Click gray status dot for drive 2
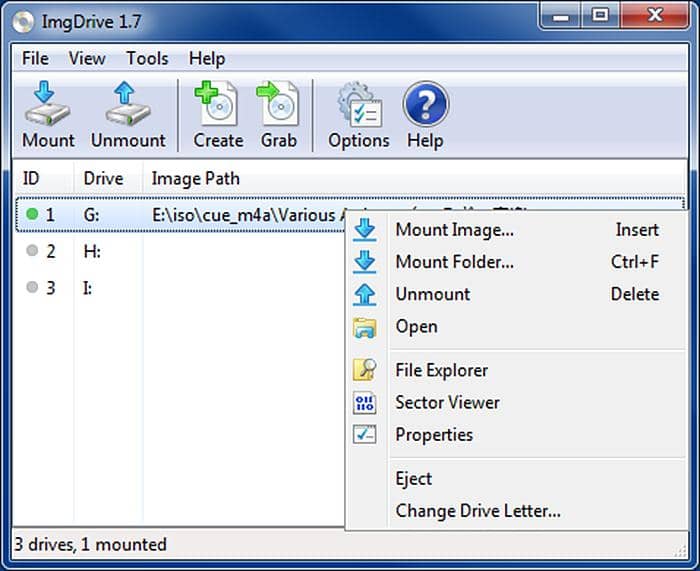Viewport: 700px width, 571px height. [x=32, y=250]
